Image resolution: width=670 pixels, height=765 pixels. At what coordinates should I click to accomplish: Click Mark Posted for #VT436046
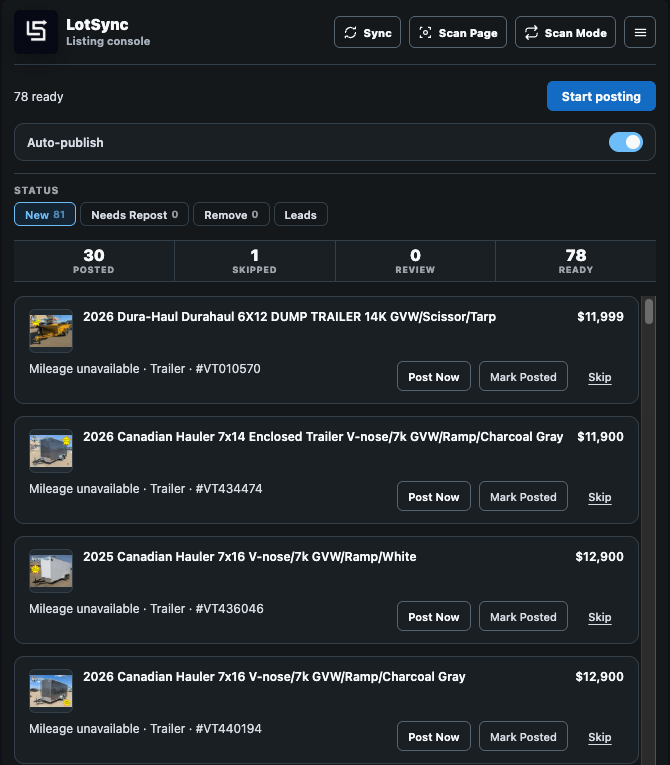pos(523,616)
